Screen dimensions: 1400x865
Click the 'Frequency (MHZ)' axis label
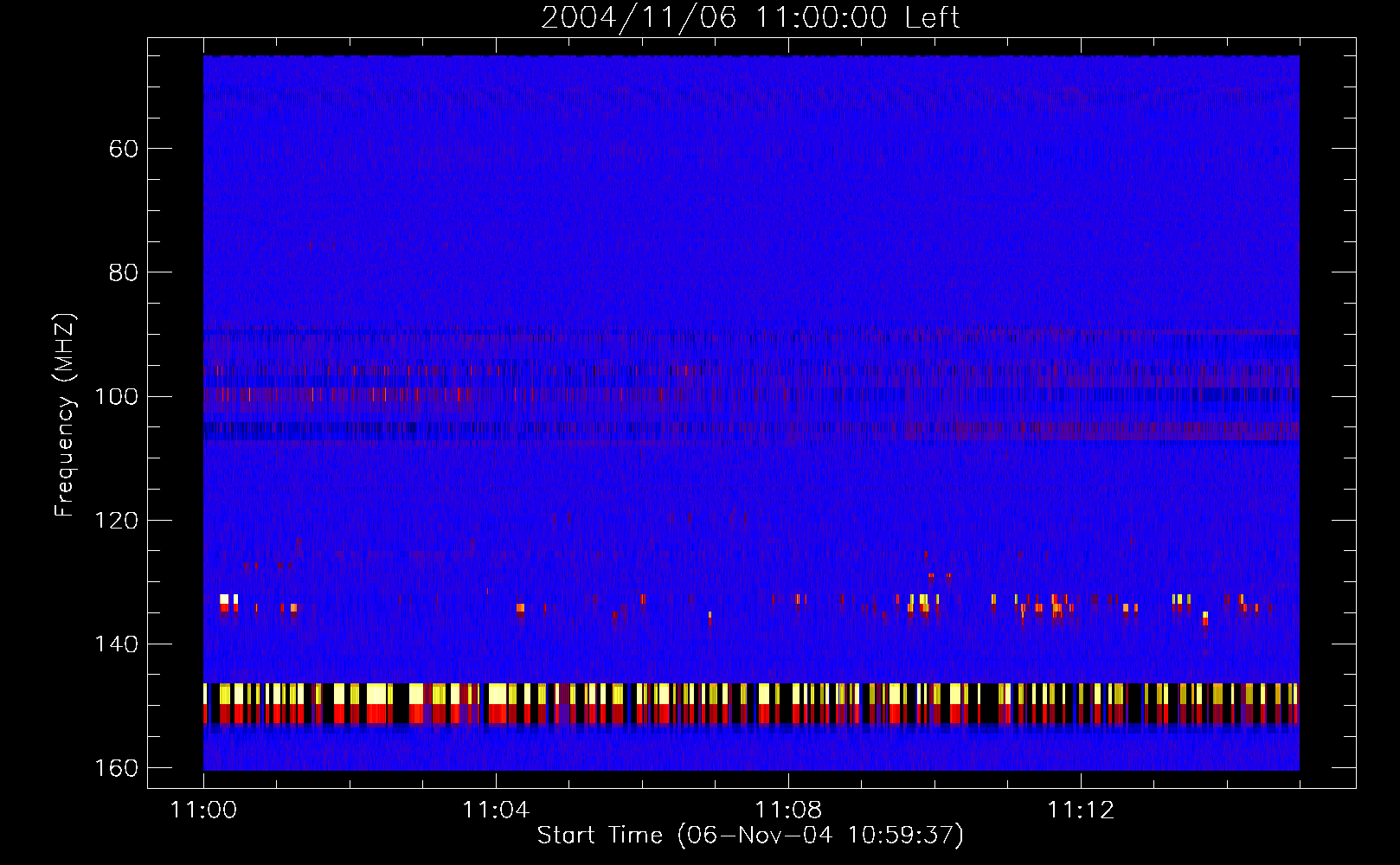point(65,414)
